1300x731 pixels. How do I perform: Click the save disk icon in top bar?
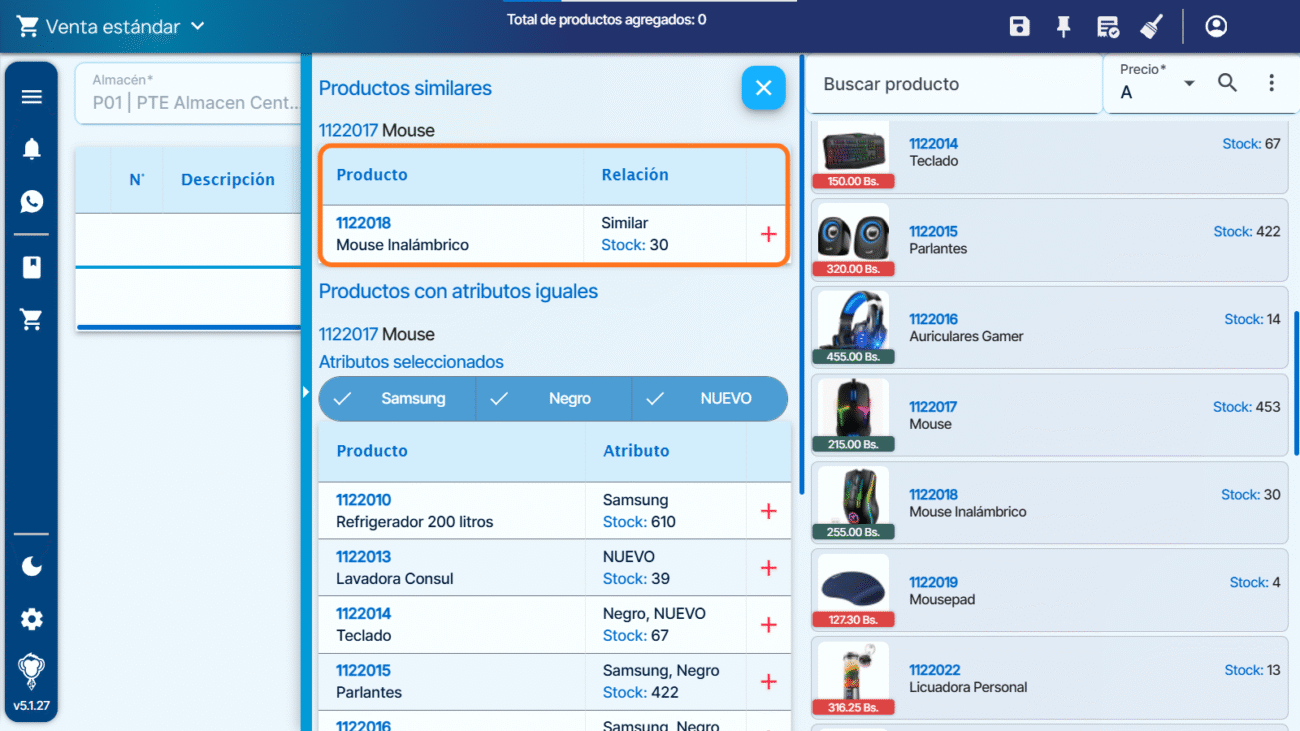point(1019,27)
